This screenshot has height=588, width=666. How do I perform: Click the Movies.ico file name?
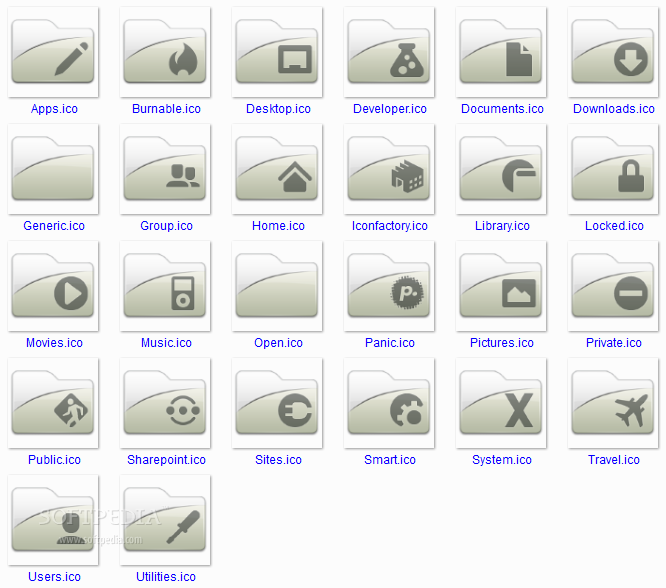[x=54, y=343]
